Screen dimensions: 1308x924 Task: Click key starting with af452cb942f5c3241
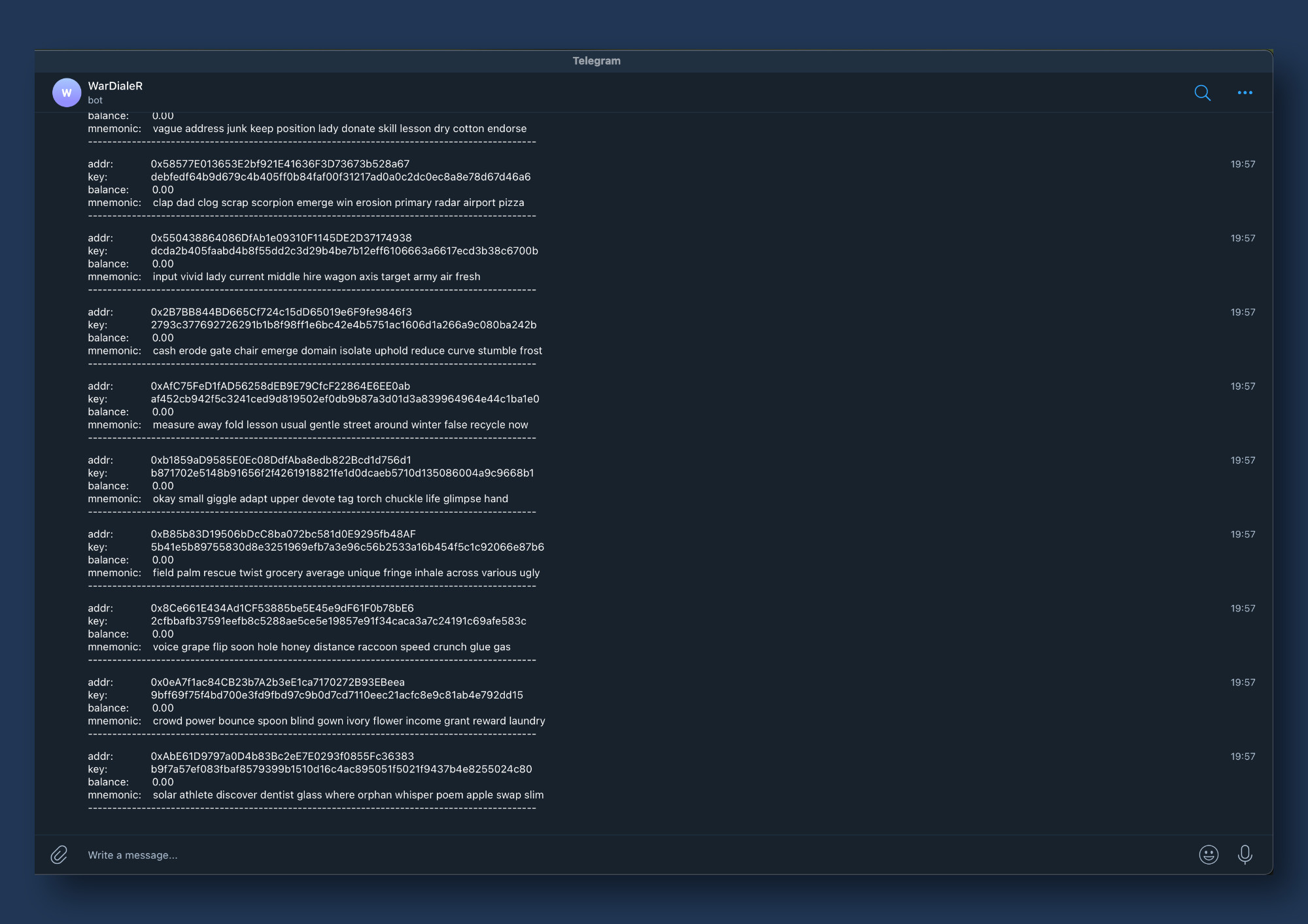pyautogui.click(x=345, y=399)
